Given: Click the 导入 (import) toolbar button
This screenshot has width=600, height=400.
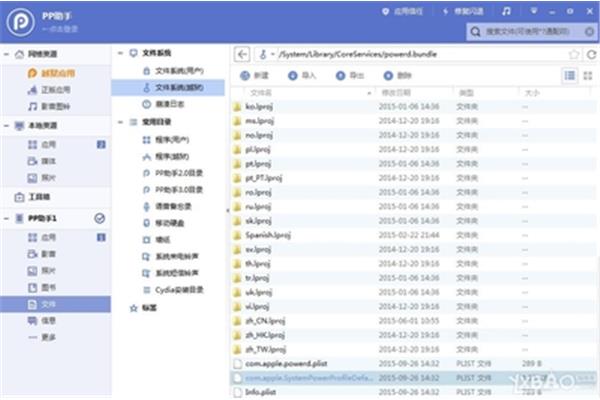Looking at the screenshot, I should coord(302,75).
